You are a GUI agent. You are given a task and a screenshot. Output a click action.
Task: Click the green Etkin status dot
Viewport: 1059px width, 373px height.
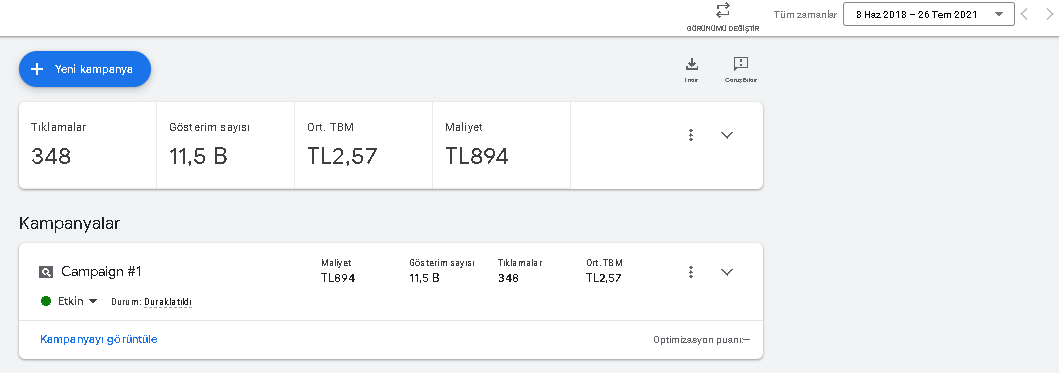click(x=46, y=301)
